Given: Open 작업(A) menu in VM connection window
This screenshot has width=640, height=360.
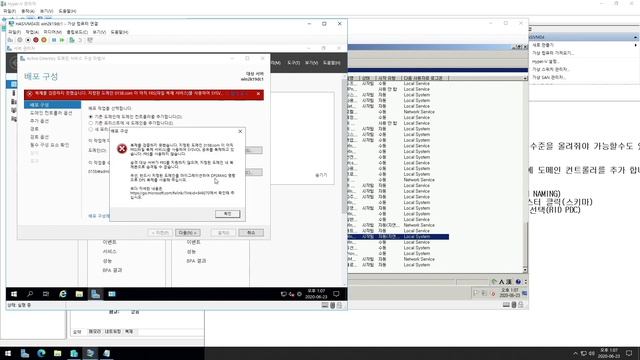Looking at the screenshot, I should [x=32, y=32].
